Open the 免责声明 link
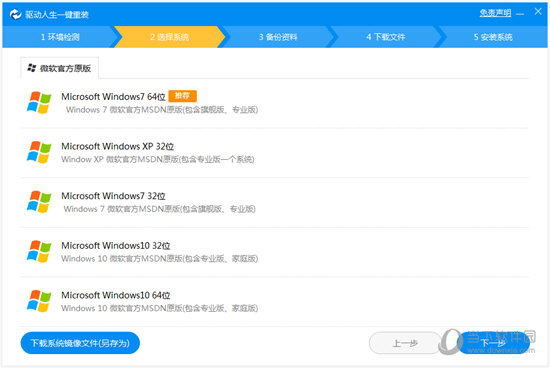The image size is (550, 368). pyautogui.click(x=495, y=13)
